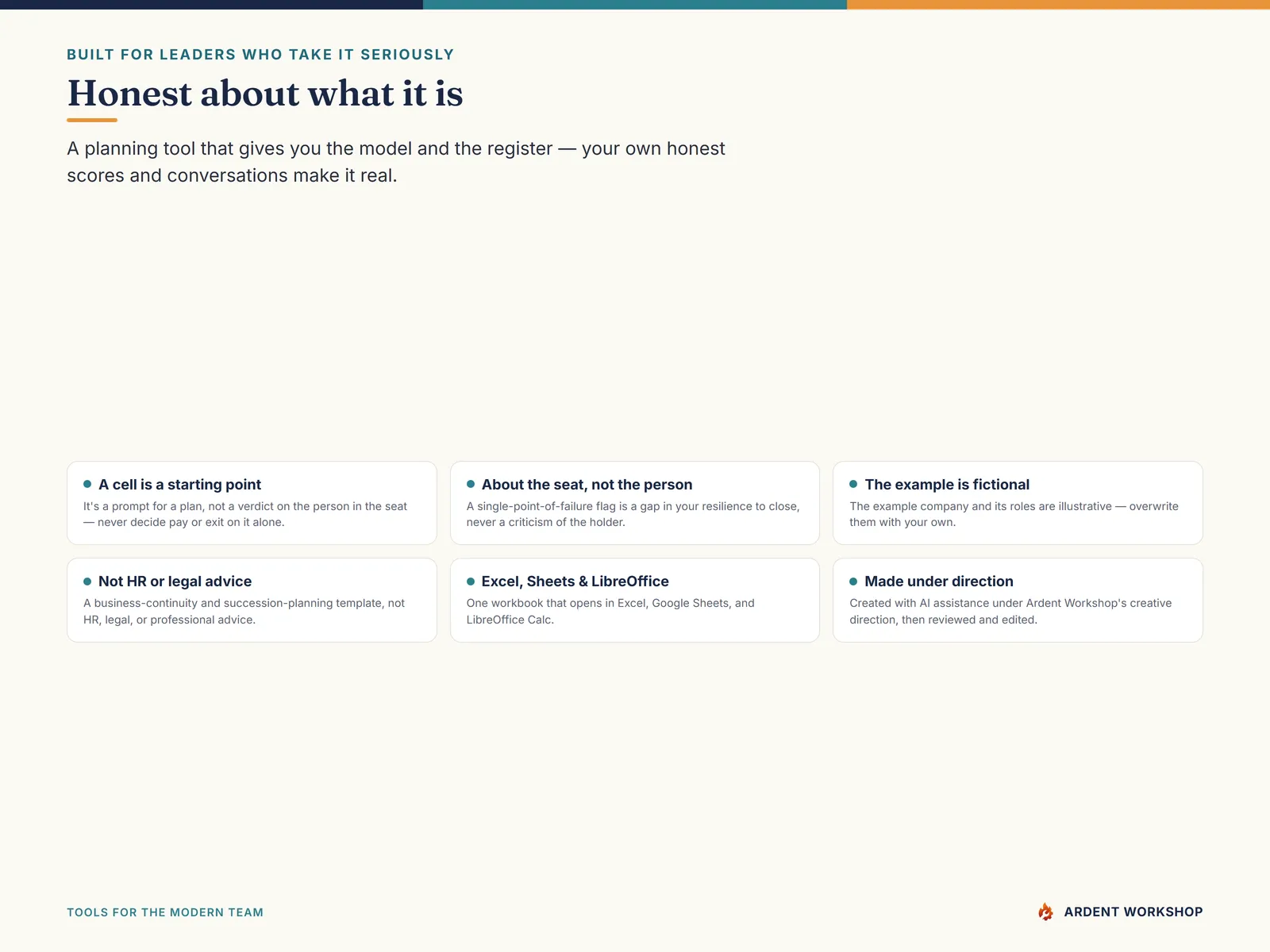Click the 'TOOLS FOR THE MODERN TEAM' footer text

point(165,912)
